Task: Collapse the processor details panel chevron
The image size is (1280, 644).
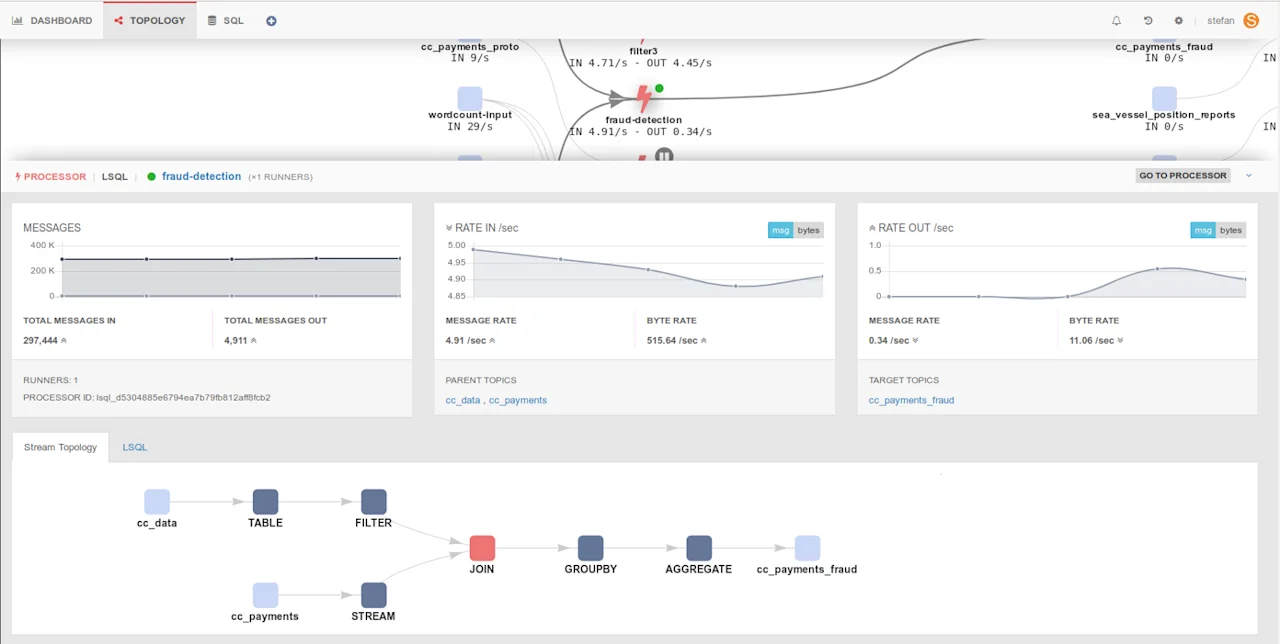Action: coord(1249,176)
